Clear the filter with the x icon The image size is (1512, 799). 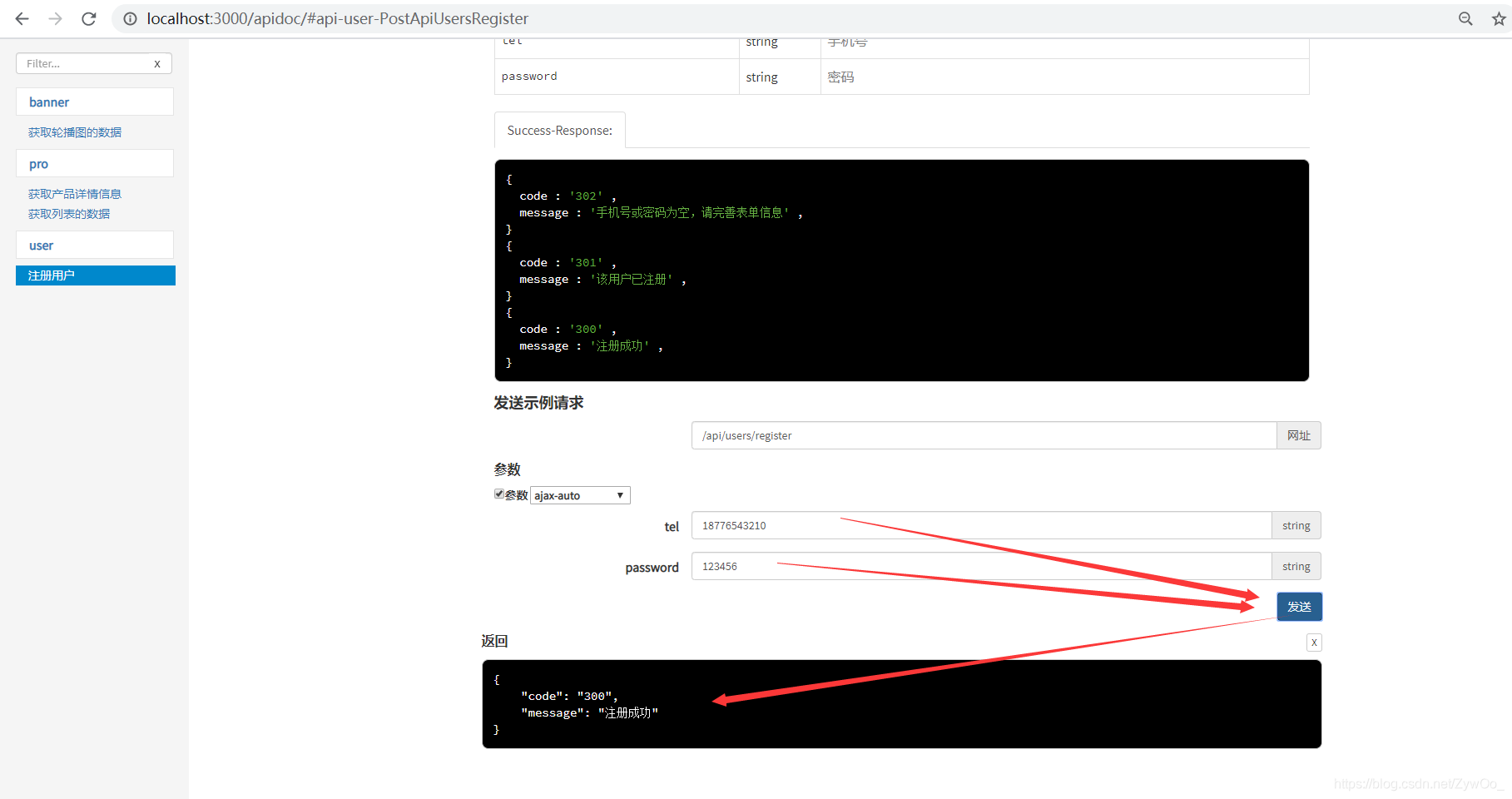pos(157,63)
